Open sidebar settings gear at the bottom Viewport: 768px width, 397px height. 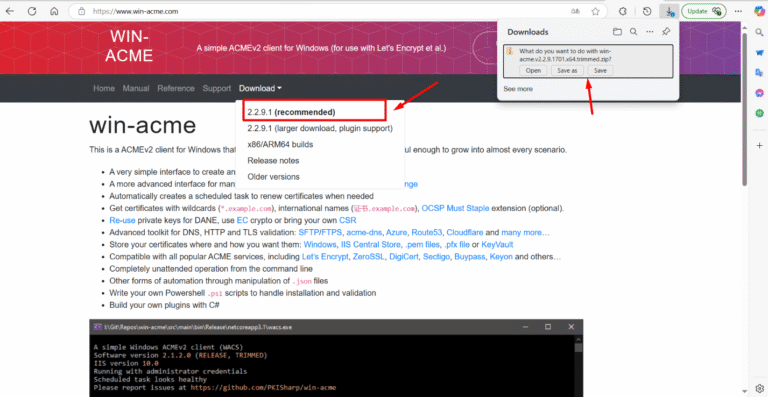coord(759,388)
